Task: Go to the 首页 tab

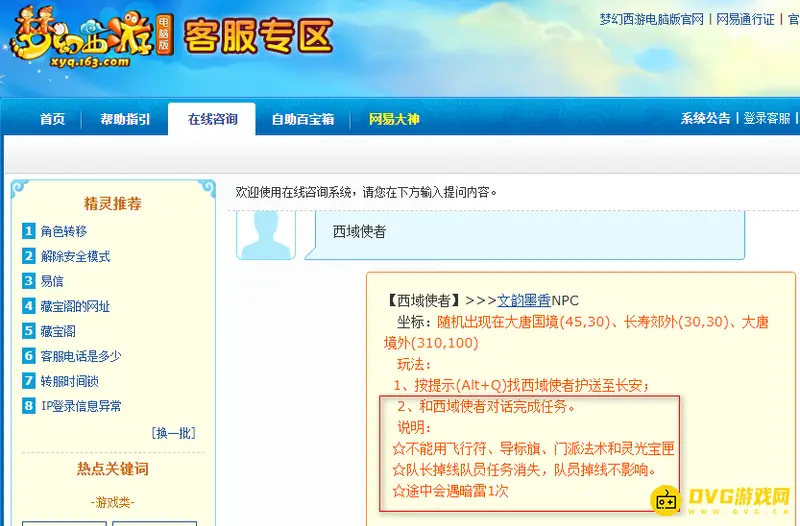Action: [x=53, y=119]
